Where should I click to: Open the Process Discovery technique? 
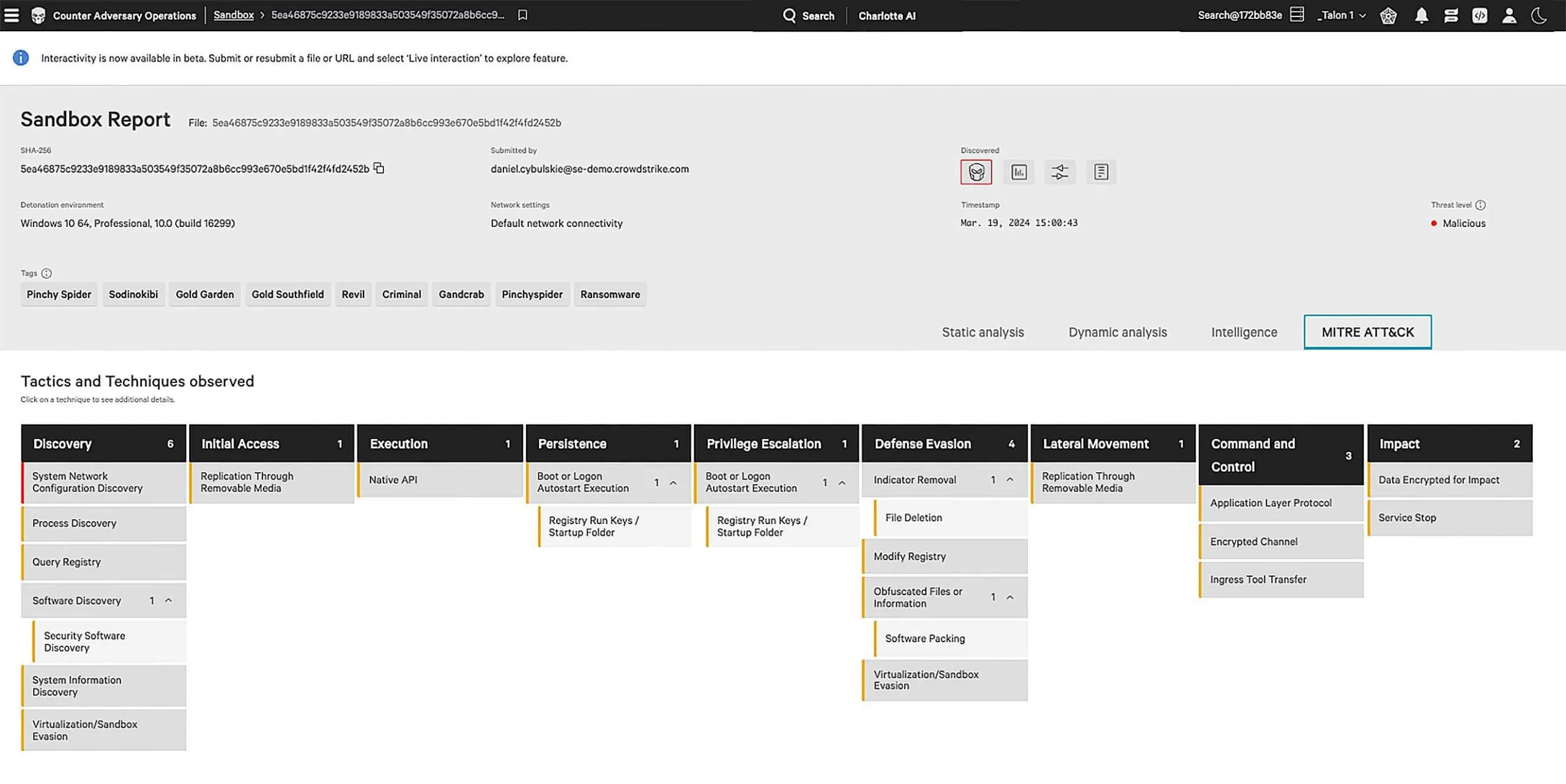(x=103, y=523)
